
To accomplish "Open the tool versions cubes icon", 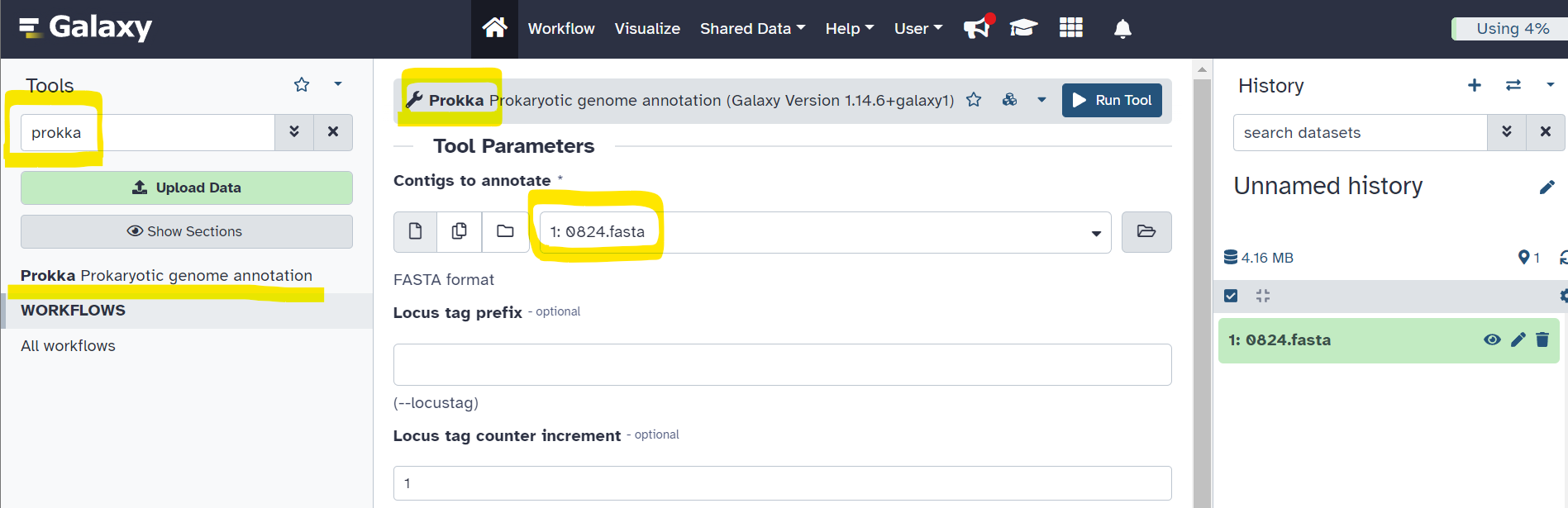I will click(1009, 100).
